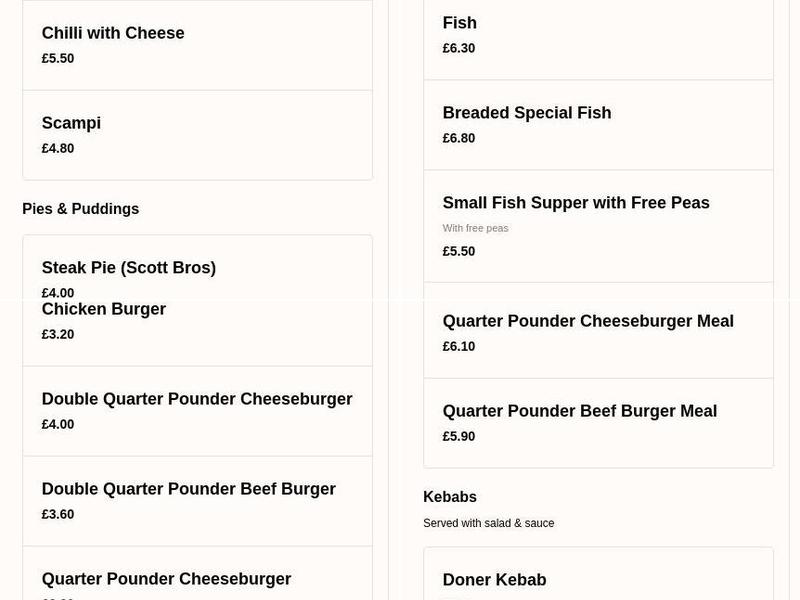Open Quarter Pounder Cheeseburger Meal card
This screenshot has width=800, height=600.
pyautogui.click(x=588, y=321)
